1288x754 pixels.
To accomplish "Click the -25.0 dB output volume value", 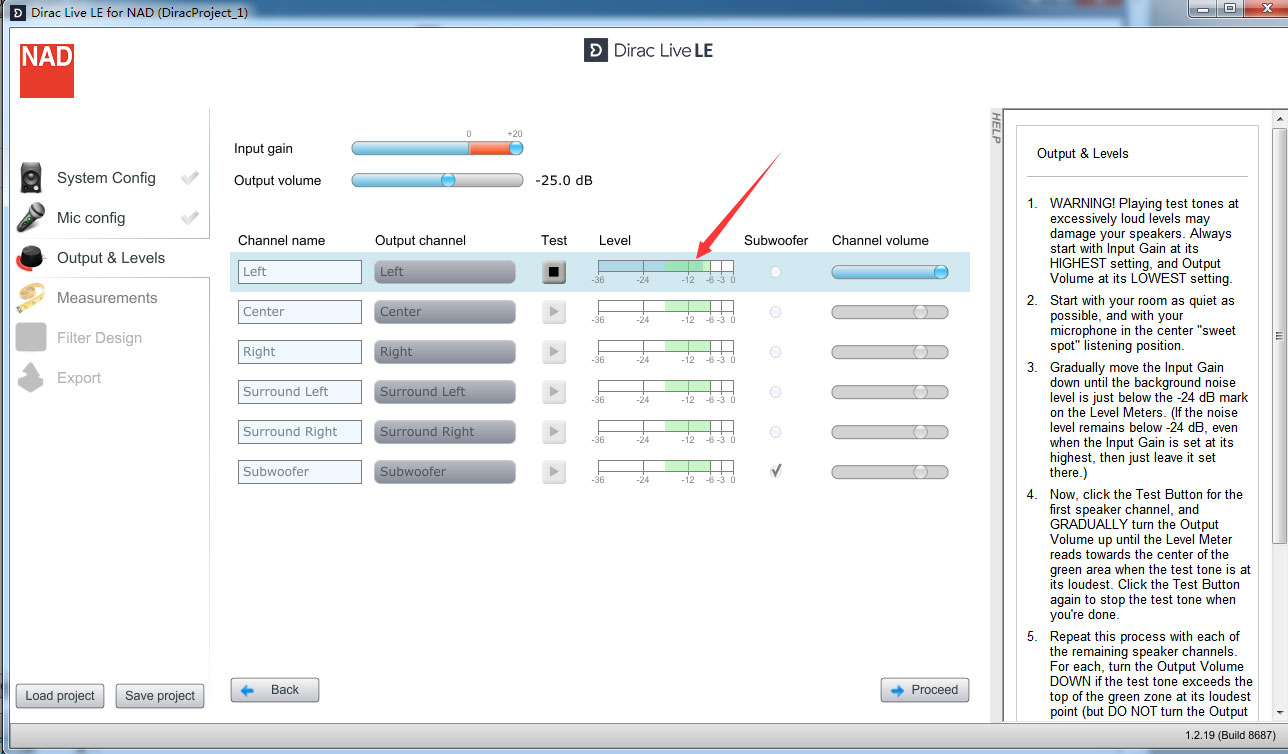I will 564,181.
